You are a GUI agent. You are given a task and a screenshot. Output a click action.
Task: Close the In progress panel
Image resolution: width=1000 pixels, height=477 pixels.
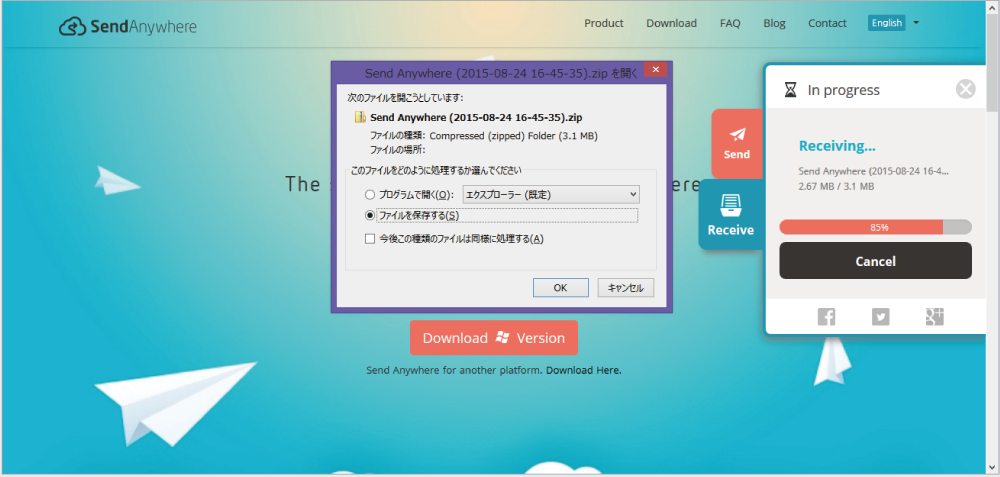966,89
